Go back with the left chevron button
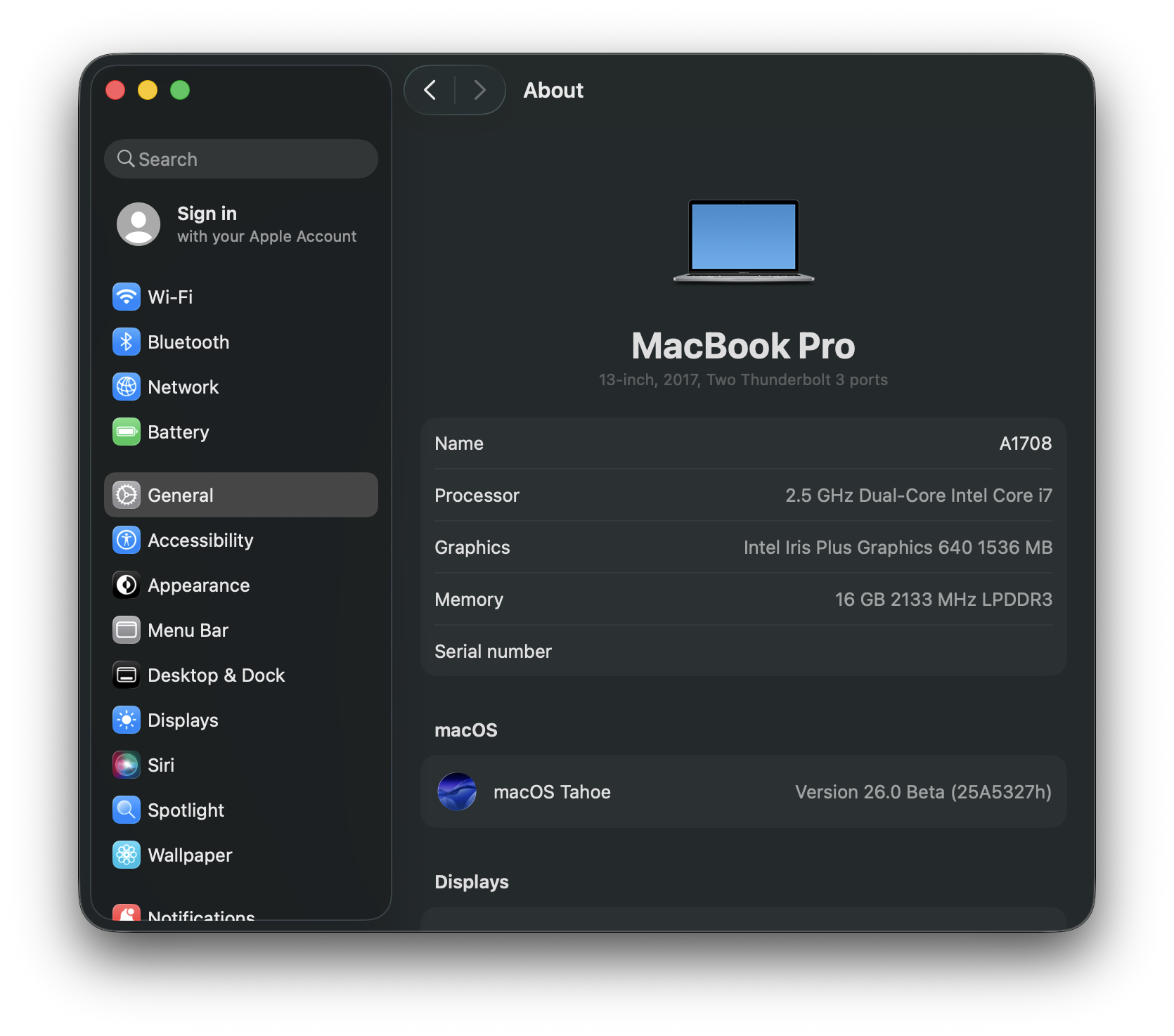Screen dimensions: 1174x1036 point(430,90)
